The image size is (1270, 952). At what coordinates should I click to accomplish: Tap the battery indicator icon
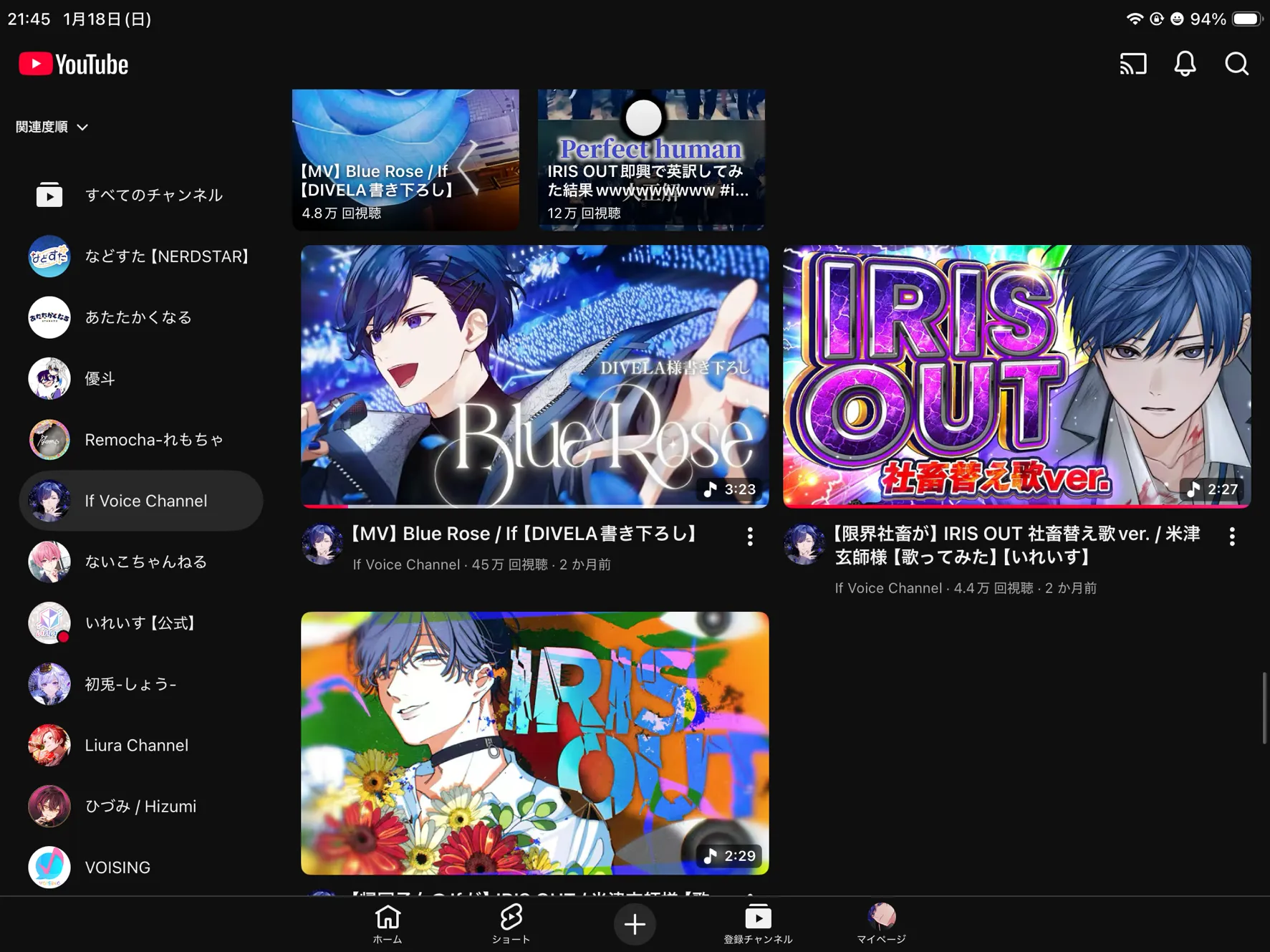point(1247,19)
